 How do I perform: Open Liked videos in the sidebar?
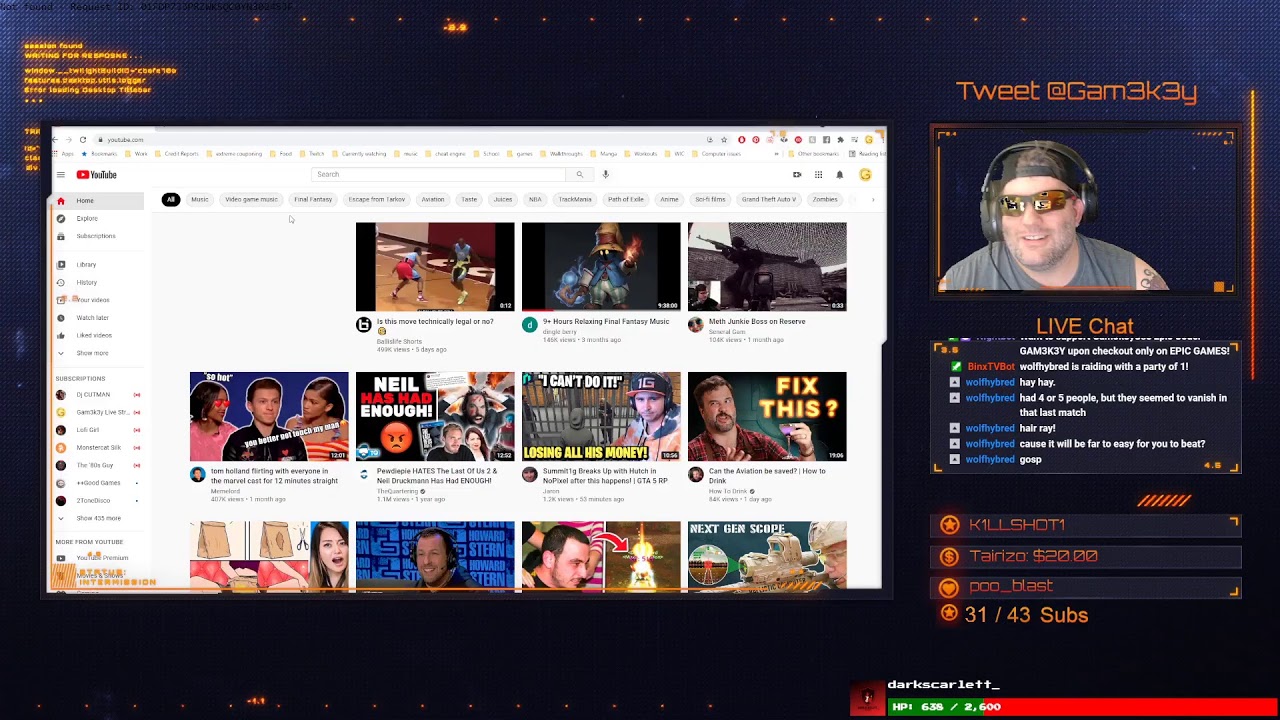tap(99, 336)
